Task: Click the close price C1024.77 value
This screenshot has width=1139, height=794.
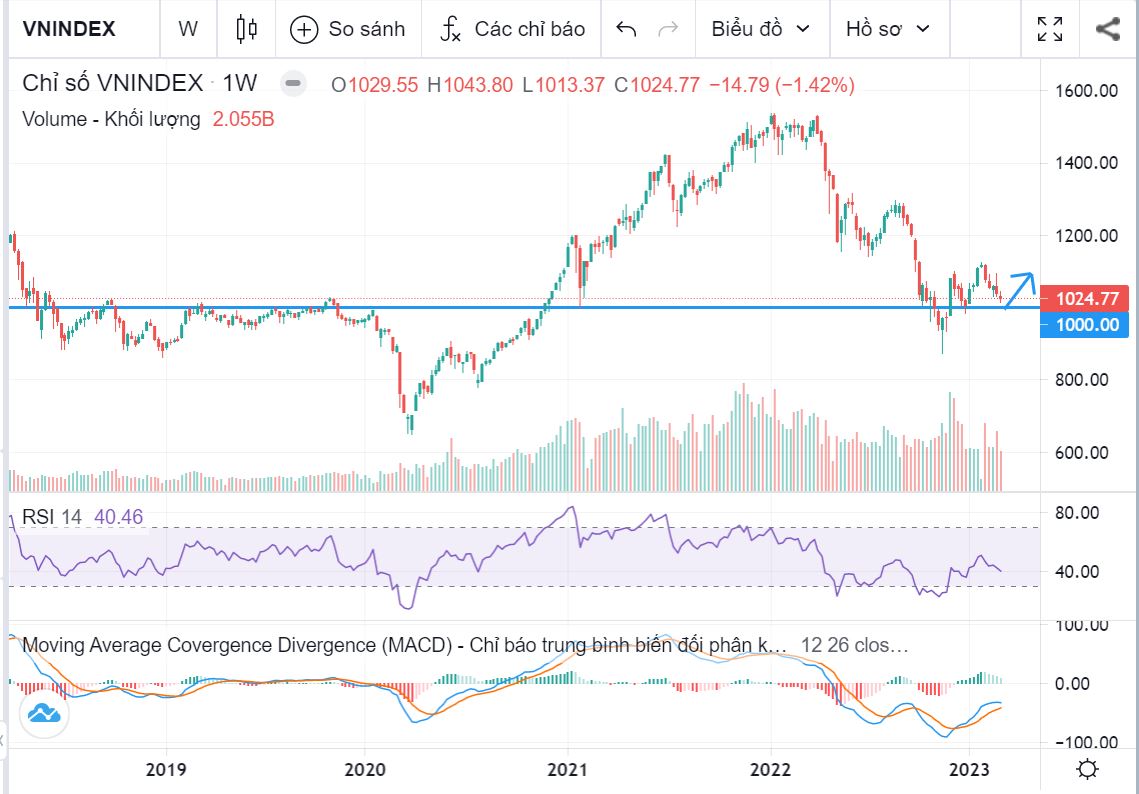Action: point(657,85)
